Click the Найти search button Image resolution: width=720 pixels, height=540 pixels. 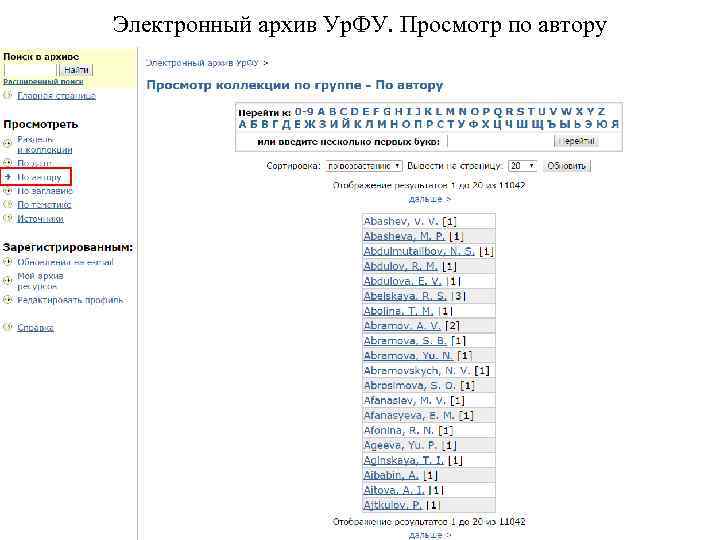click(x=76, y=70)
